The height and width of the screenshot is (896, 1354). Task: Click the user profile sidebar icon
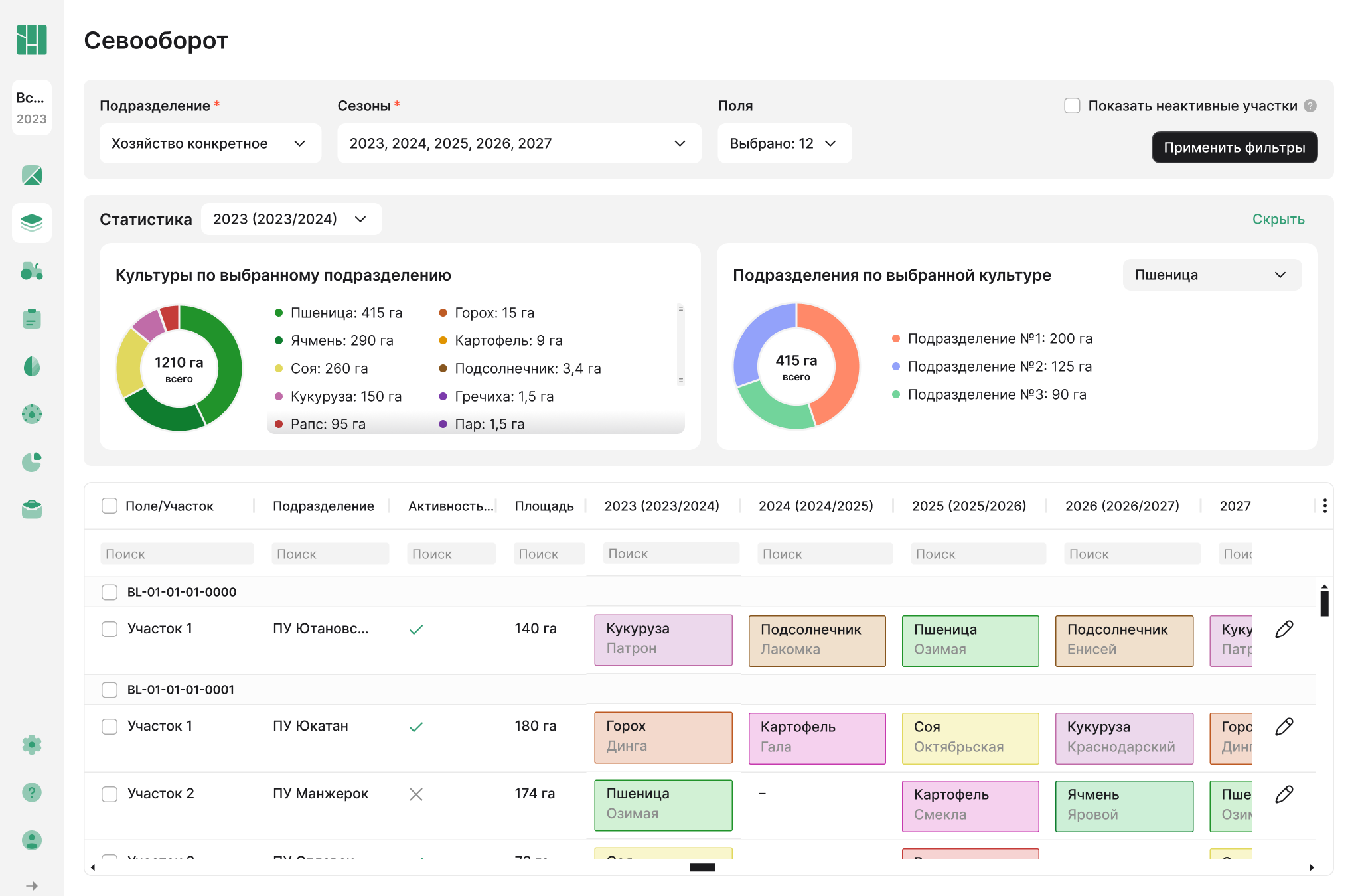click(x=31, y=840)
